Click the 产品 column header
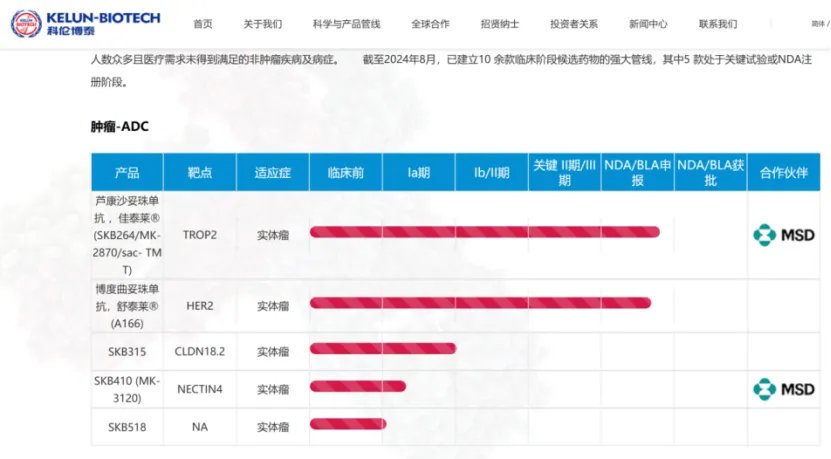 (127, 172)
